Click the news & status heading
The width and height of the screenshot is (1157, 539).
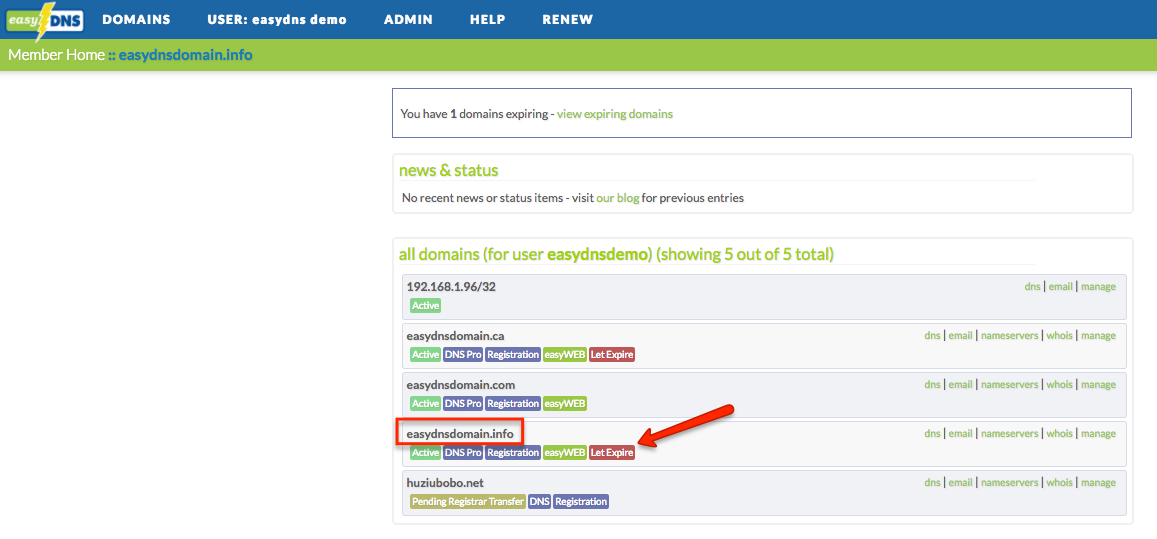pos(449,171)
